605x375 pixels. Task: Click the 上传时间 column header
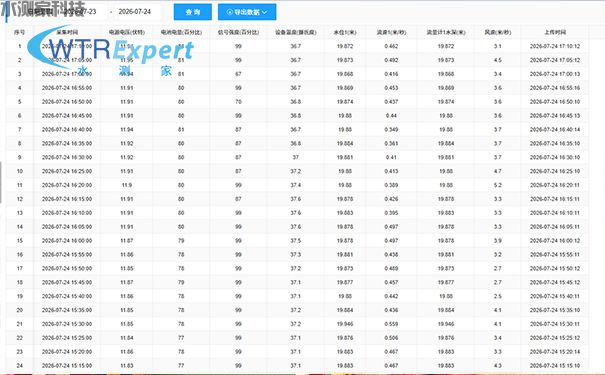coord(555,32)
